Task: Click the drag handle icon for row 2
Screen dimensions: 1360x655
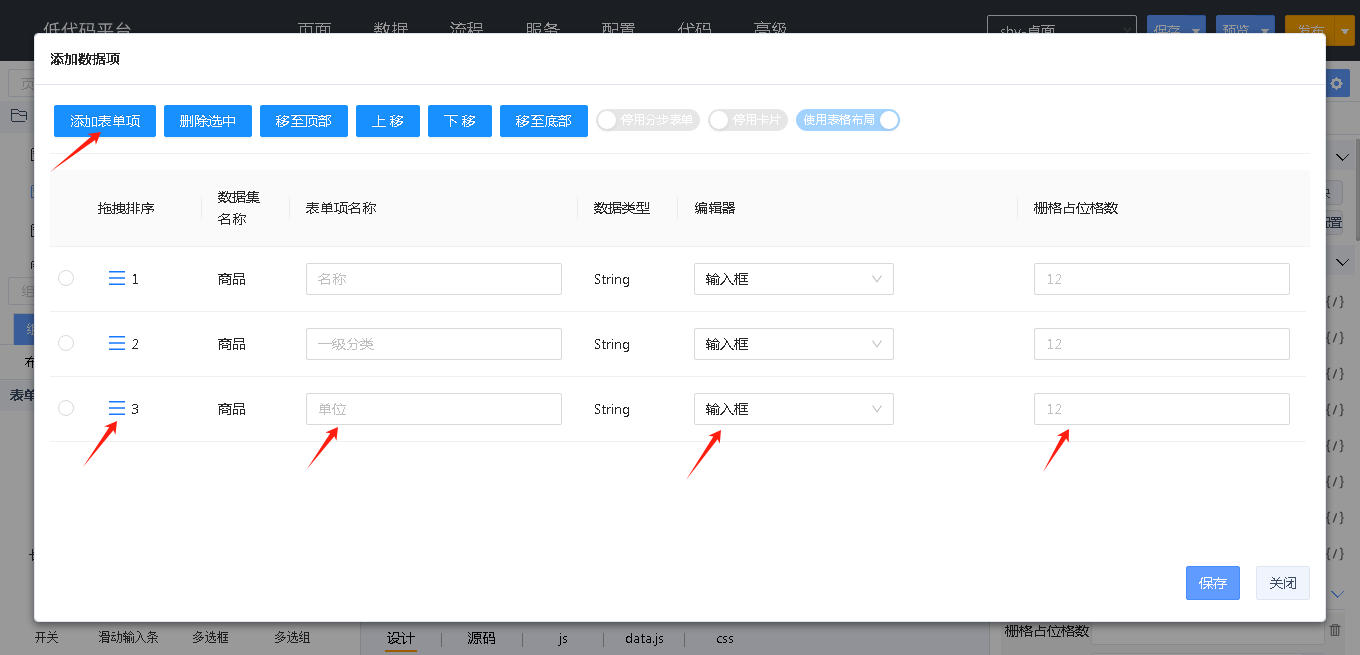Action: [x=116, y=344]
